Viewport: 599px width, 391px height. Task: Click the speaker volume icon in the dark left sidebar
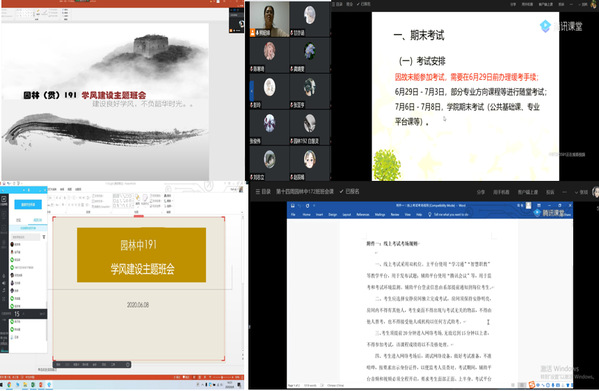click(x=4, y=283)
